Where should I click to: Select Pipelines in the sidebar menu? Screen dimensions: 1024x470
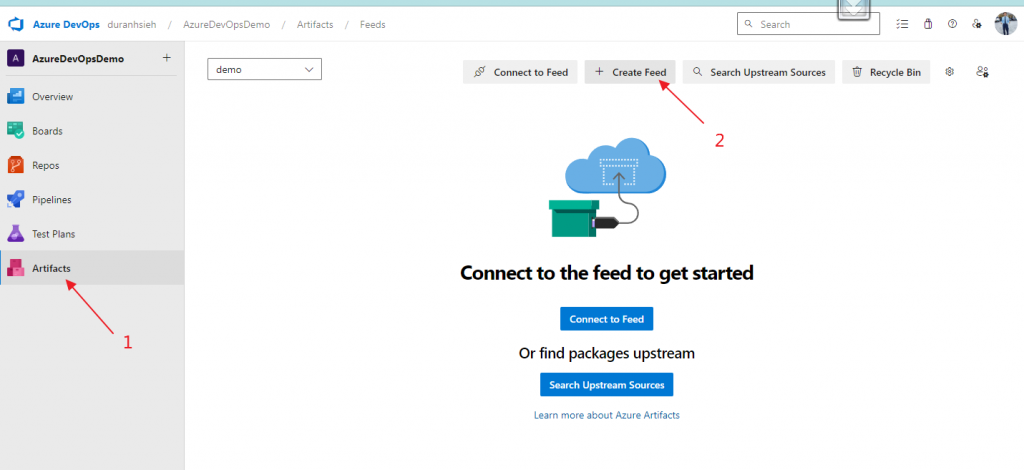(52, 200)
